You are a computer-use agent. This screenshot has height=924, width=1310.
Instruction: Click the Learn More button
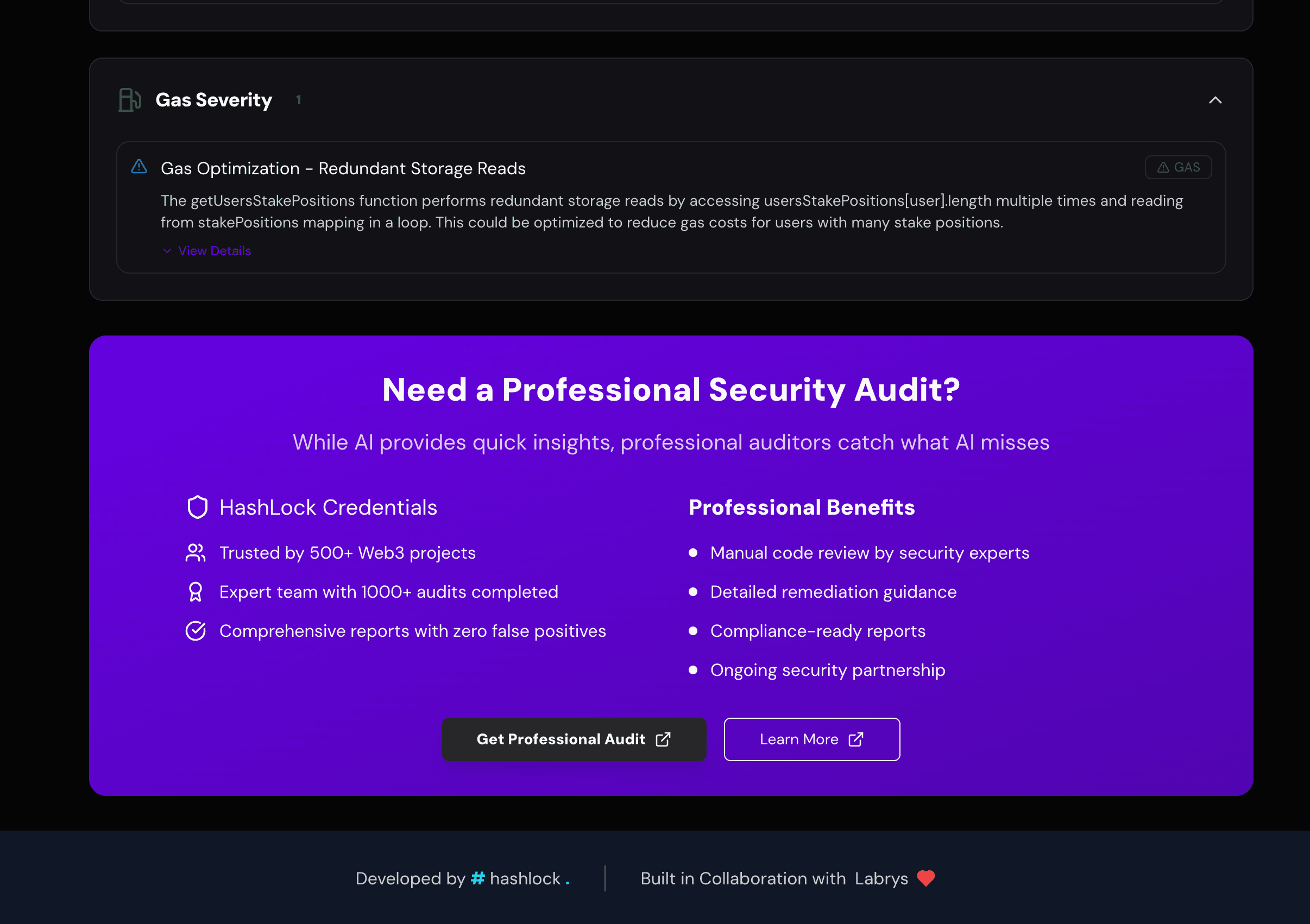(x=812, y=739)
